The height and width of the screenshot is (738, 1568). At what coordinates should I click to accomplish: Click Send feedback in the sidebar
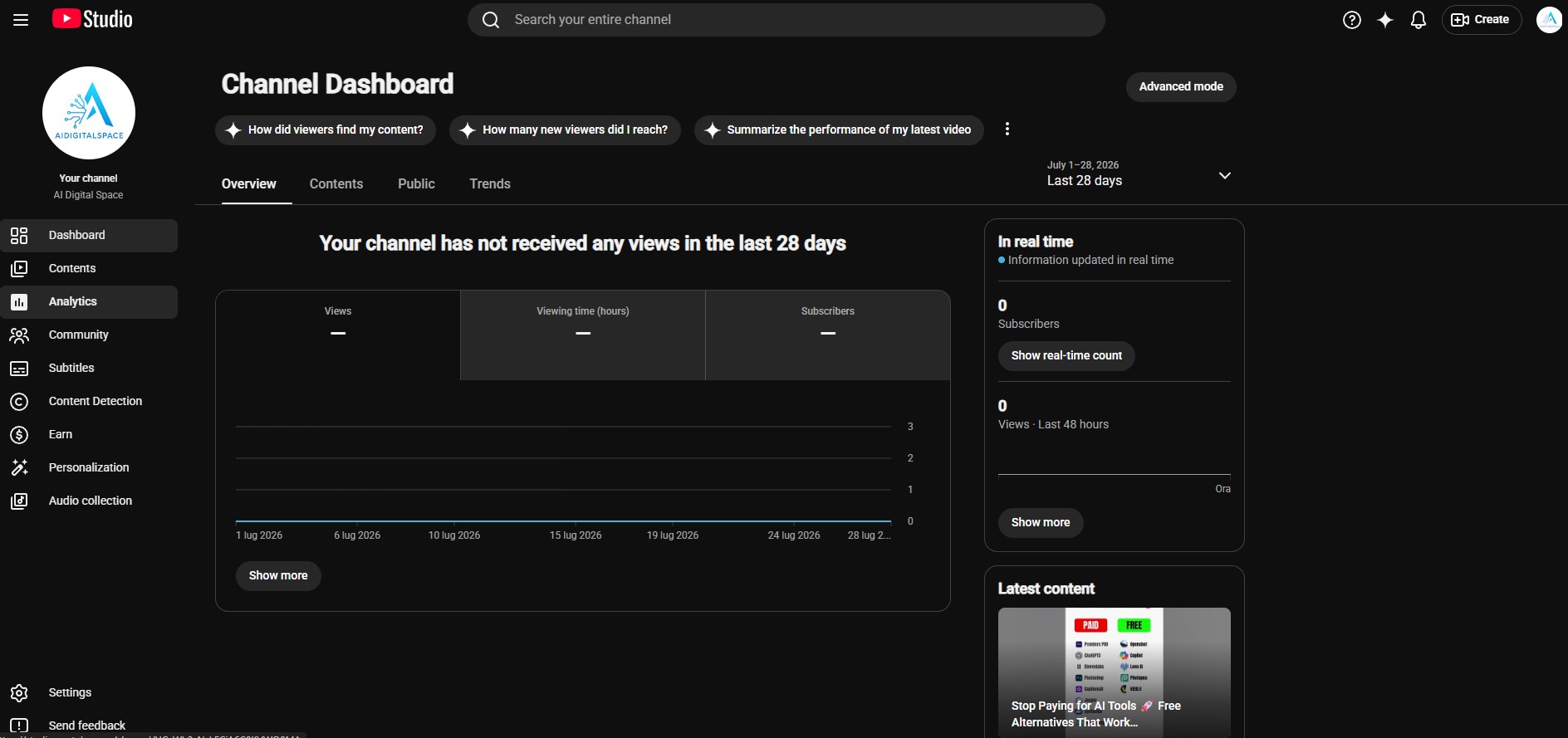89,726
